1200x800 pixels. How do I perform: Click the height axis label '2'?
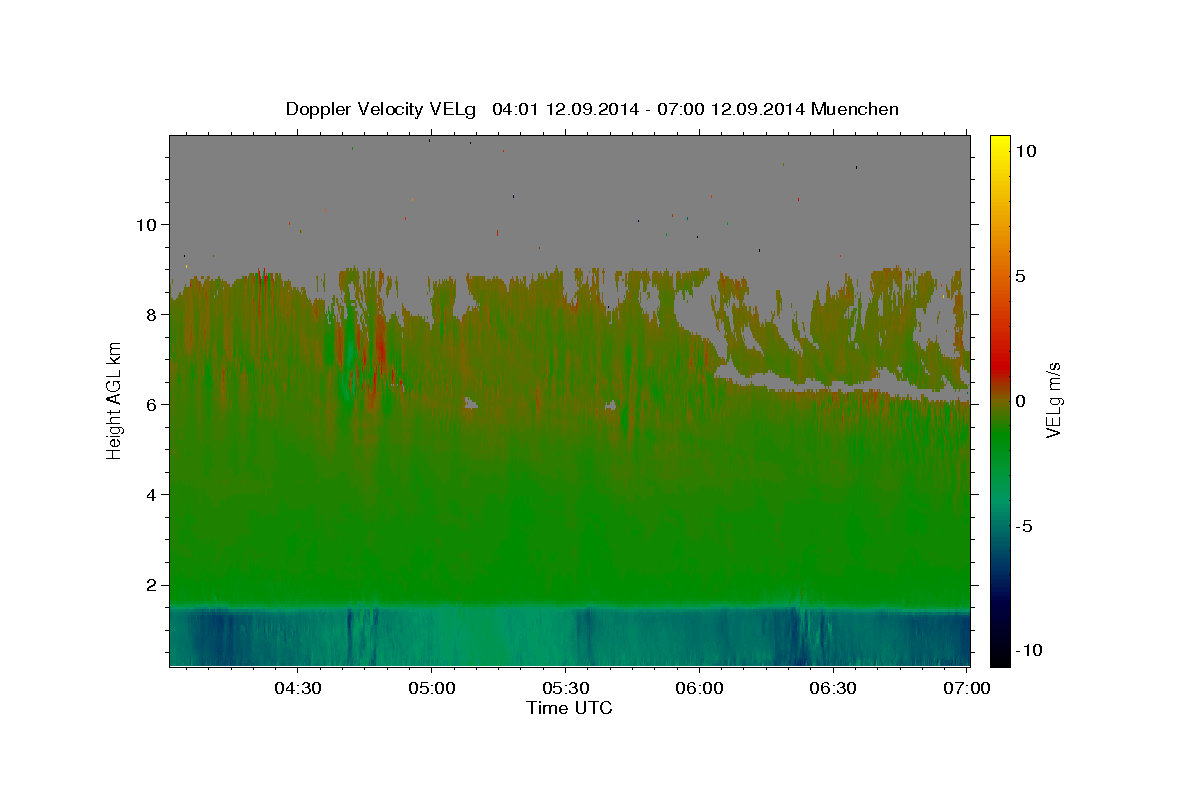151,585
